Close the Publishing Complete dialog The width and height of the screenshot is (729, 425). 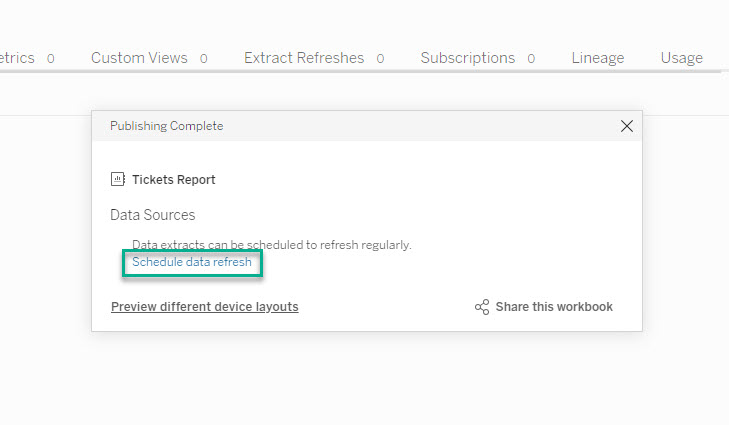(627, 126)
